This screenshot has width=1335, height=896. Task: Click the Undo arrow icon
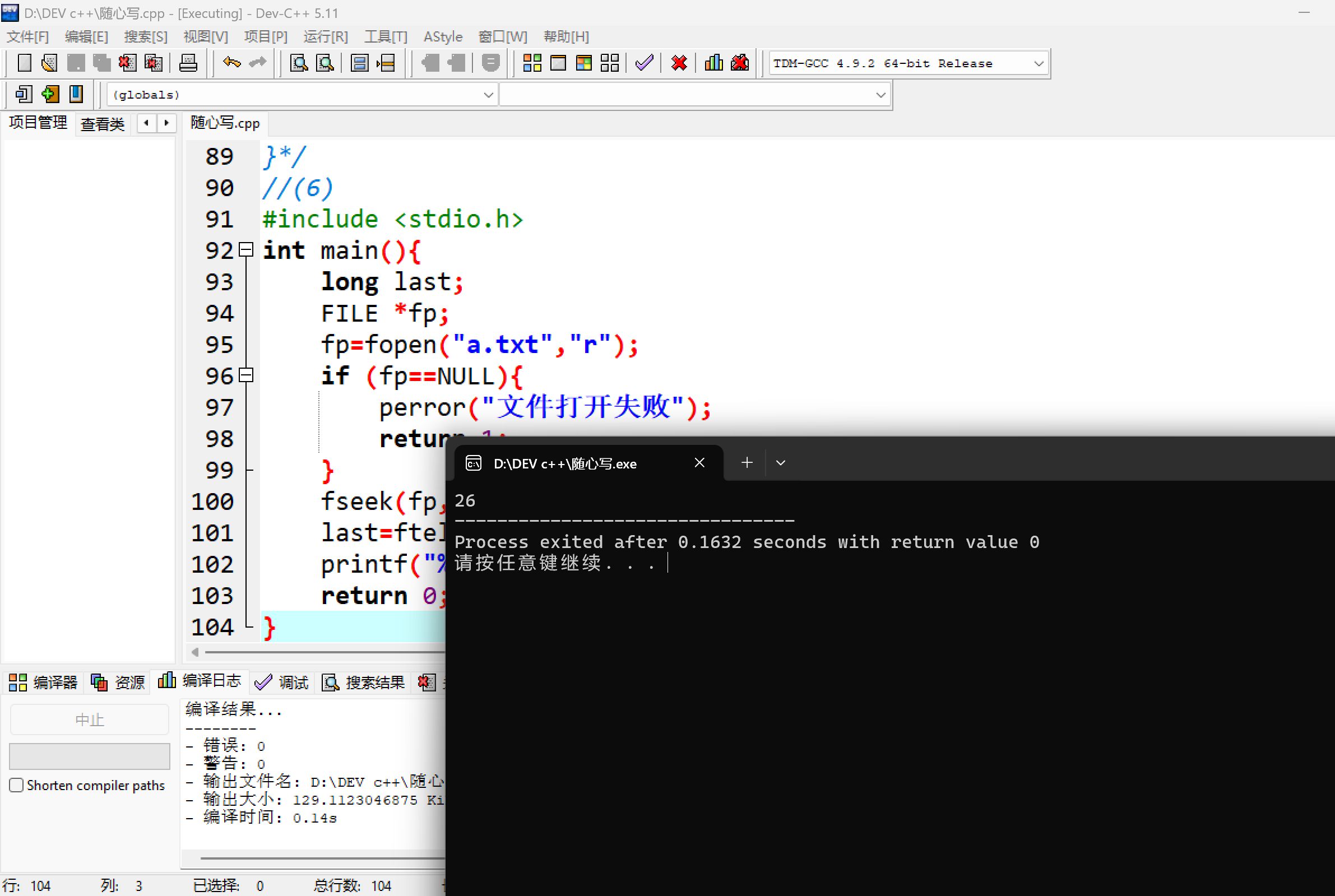click(231, 63)
